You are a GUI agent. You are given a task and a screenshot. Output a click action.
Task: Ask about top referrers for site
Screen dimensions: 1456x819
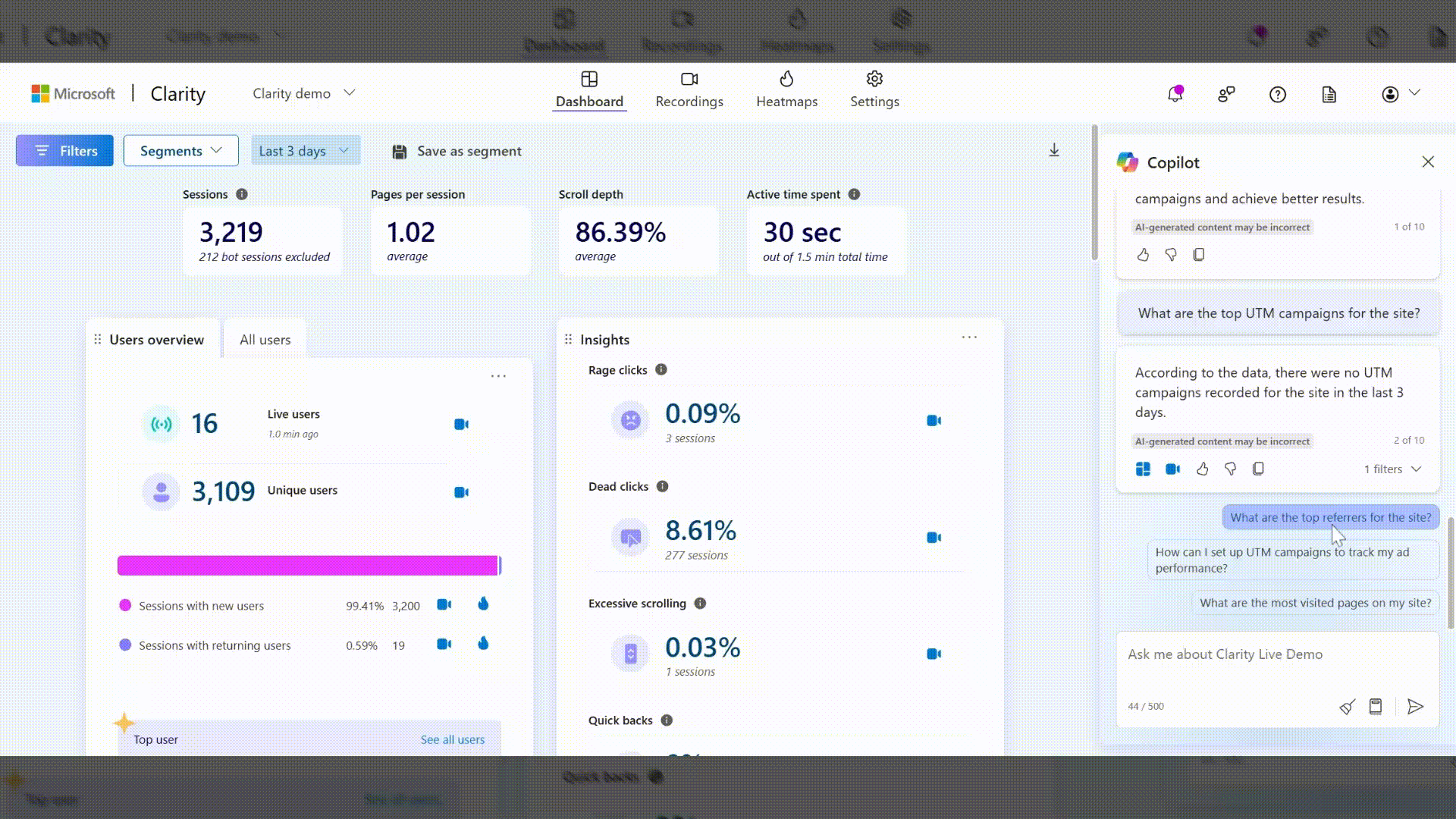point(1331,517)
